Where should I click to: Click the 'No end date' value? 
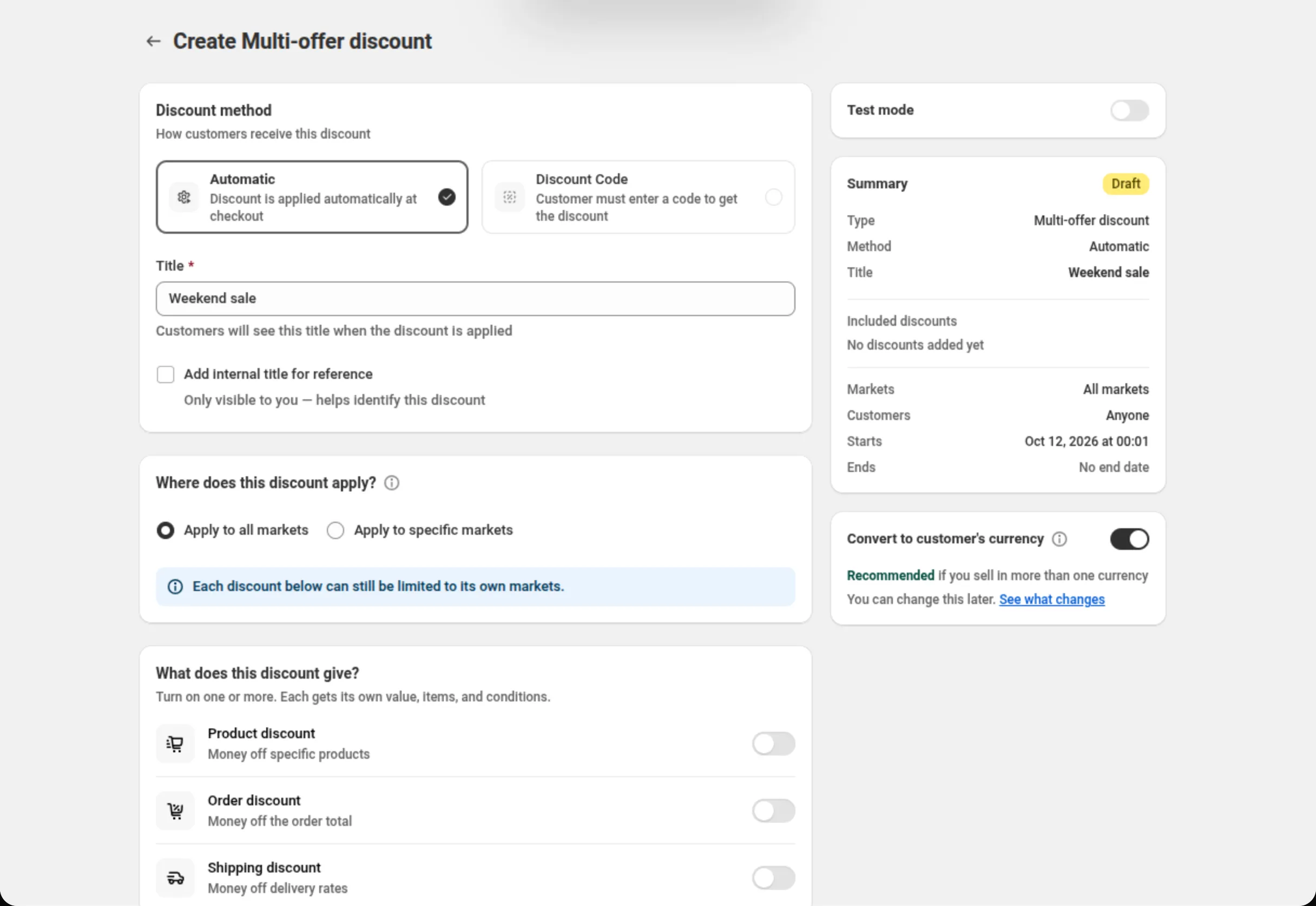1114,467
